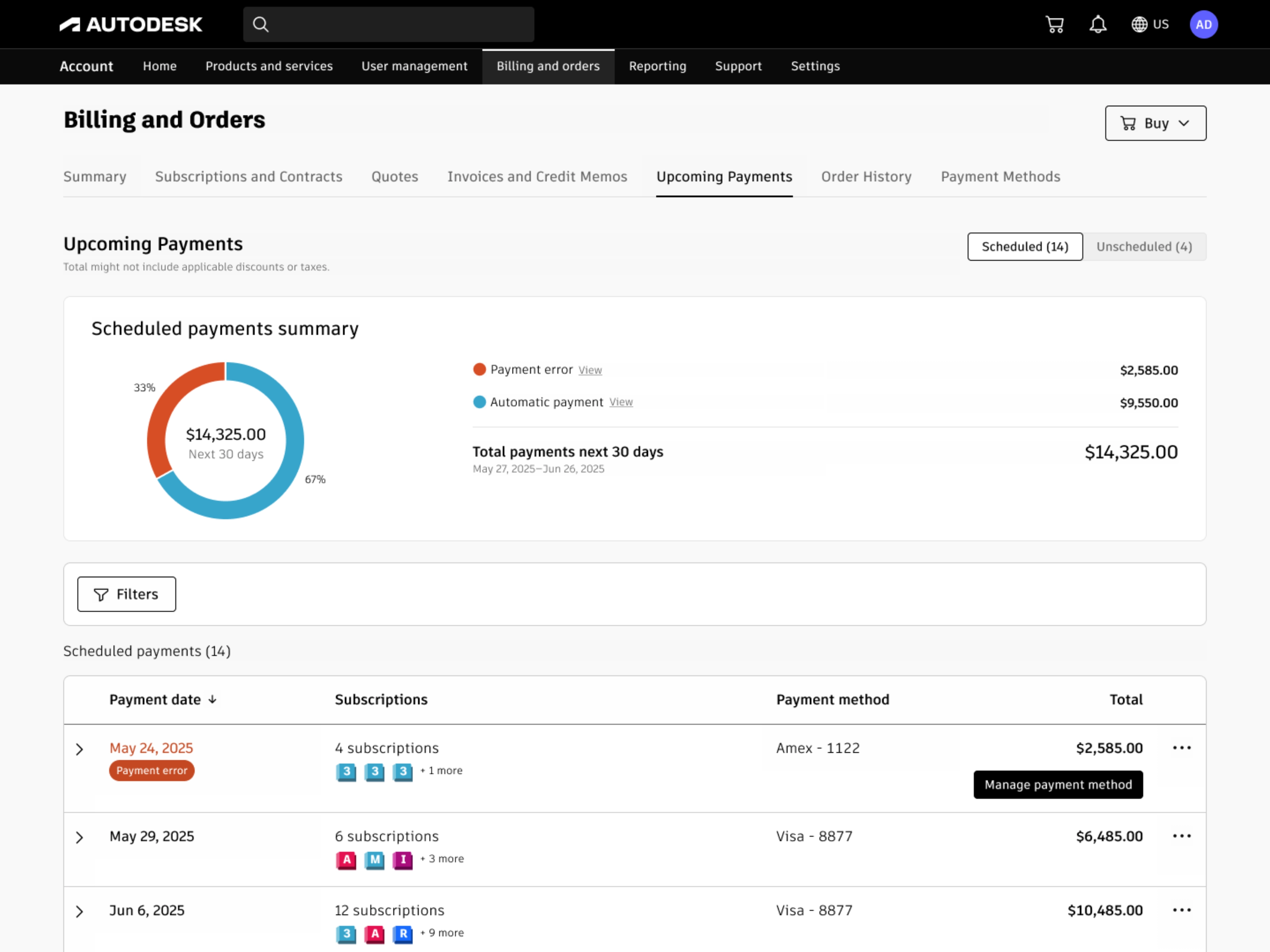Viewport: 1270px width, 952px height.
Task: Open the View link beside Payment error
Action: click(x=590, y=370)
